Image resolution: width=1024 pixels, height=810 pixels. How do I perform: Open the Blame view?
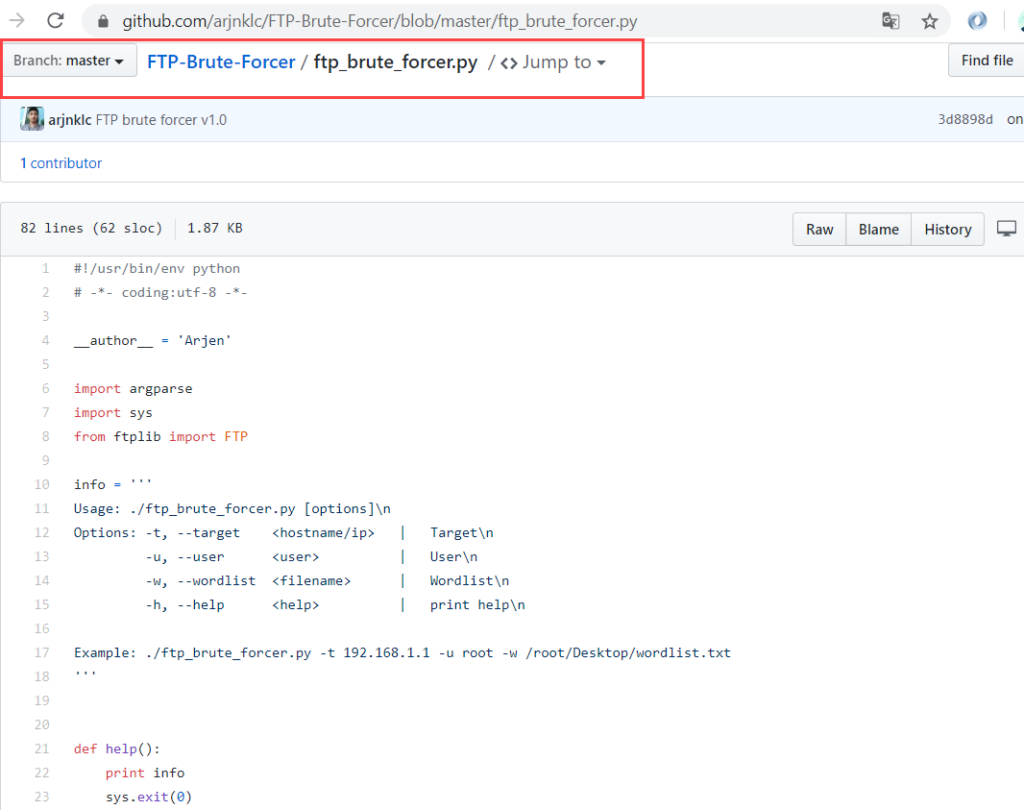878,229
